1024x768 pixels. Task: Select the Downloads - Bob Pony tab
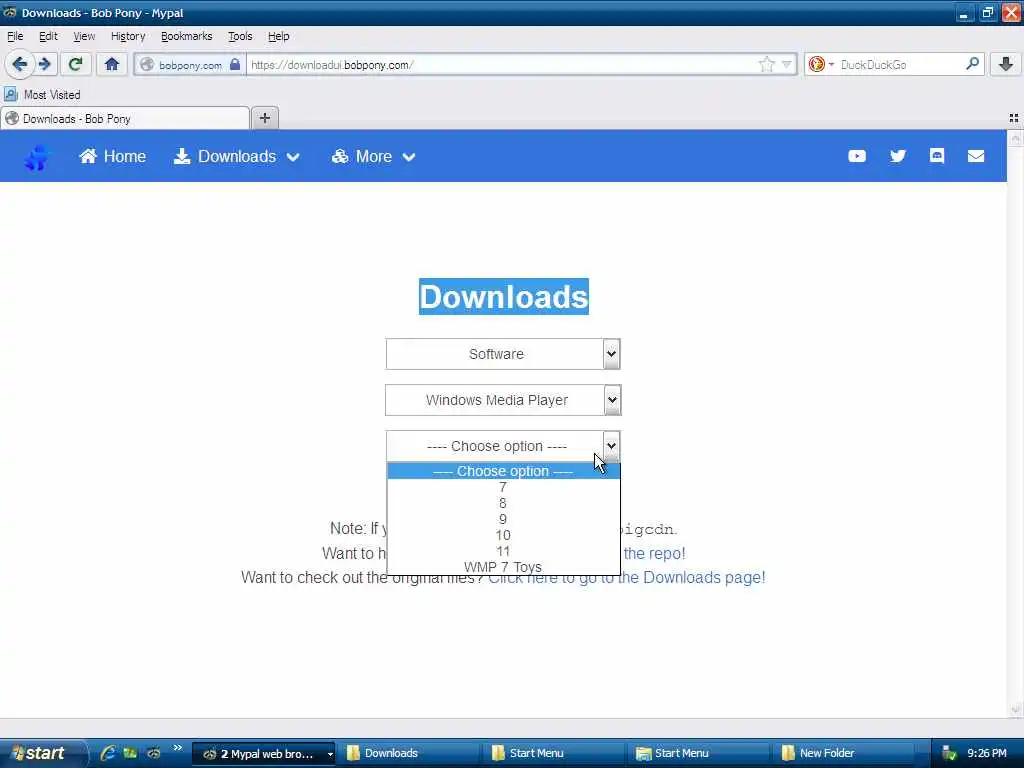pos(125,118)
